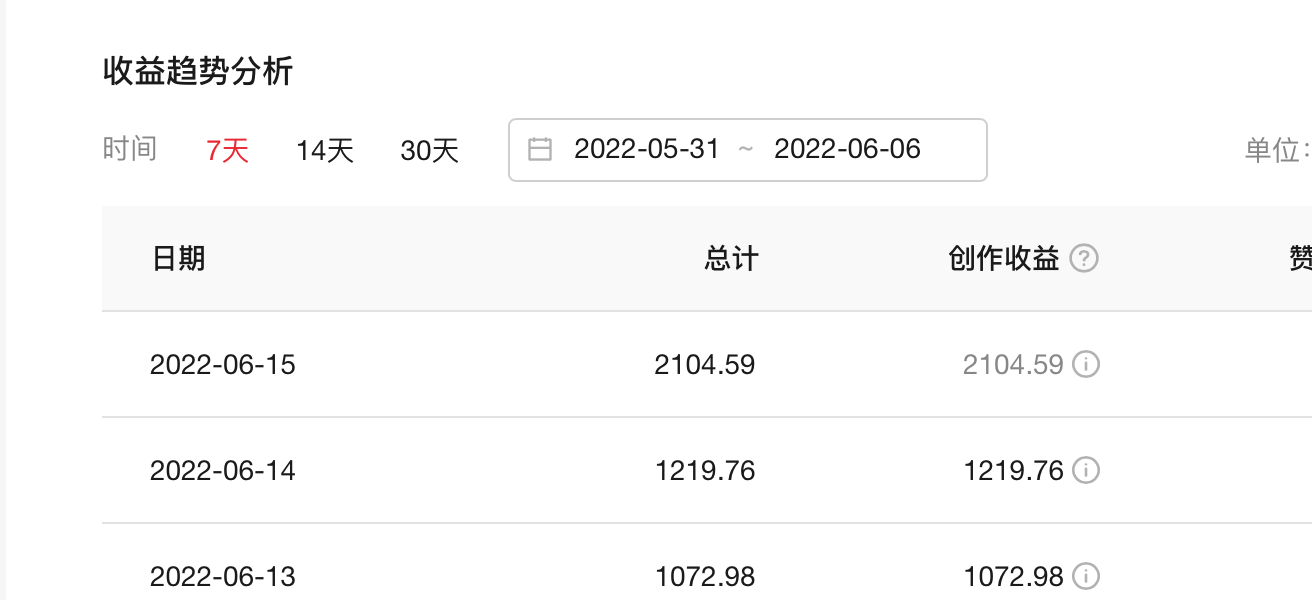Enable the 30天 time range
Viewport: 1312px width, 600px height.
tap(430, 149)
